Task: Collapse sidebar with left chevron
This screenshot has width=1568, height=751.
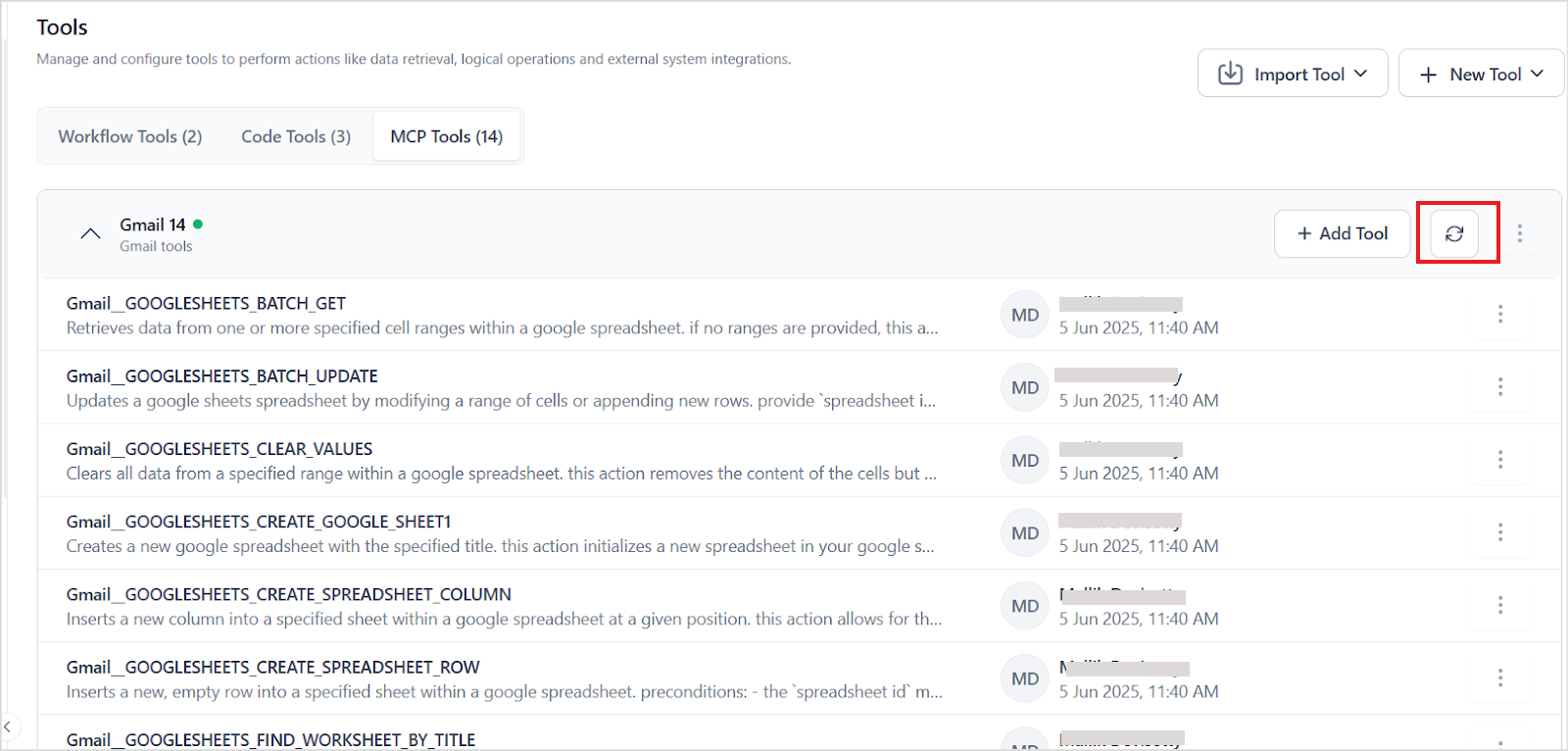Action: click(x=7, y=726)
